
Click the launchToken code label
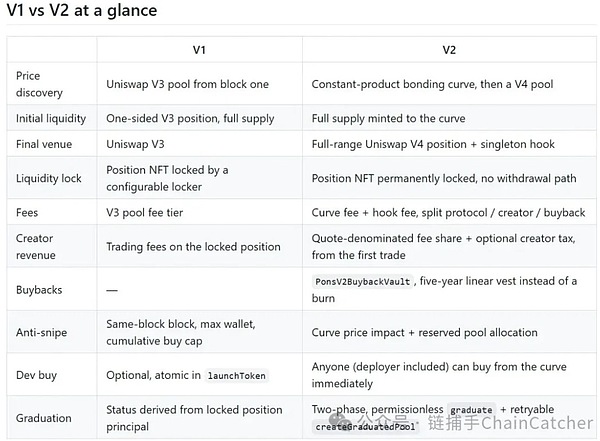point(236,376)
